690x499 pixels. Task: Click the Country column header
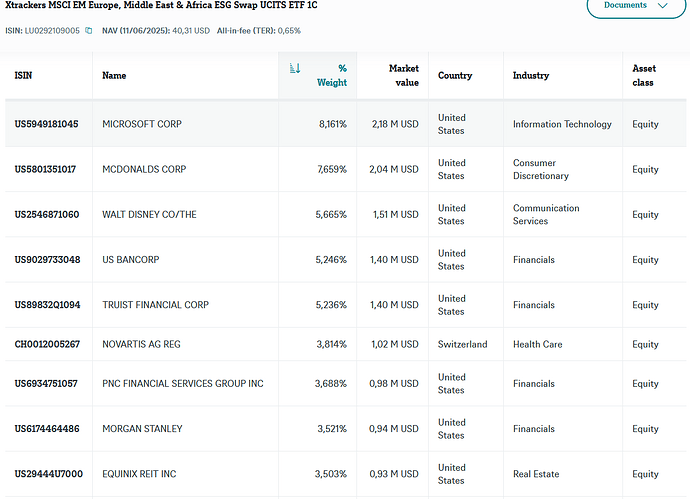[x=455, y=75]
